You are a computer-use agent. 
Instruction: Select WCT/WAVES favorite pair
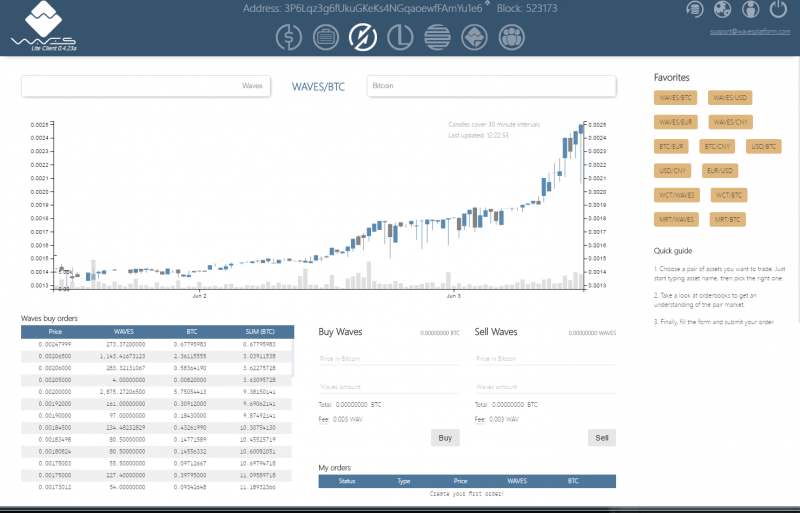pyautogui.click(x=677, y=195)
